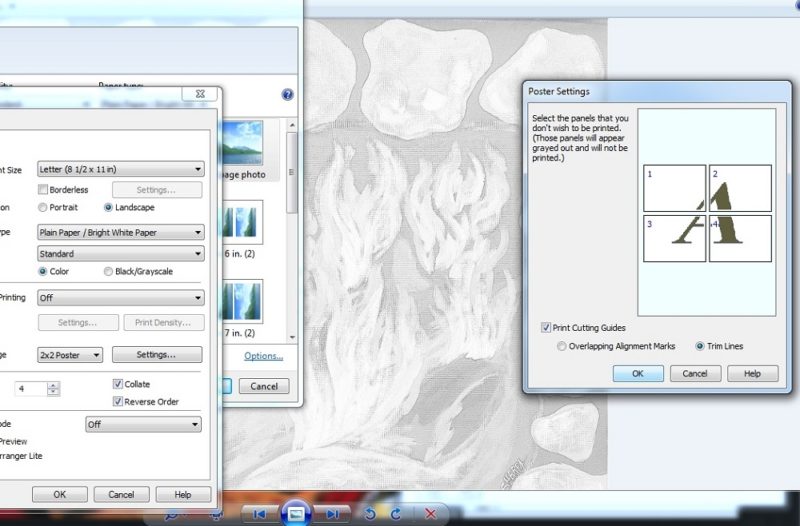Open the Options... link
The width and height of the screenshot is (800, 526).
263,356
